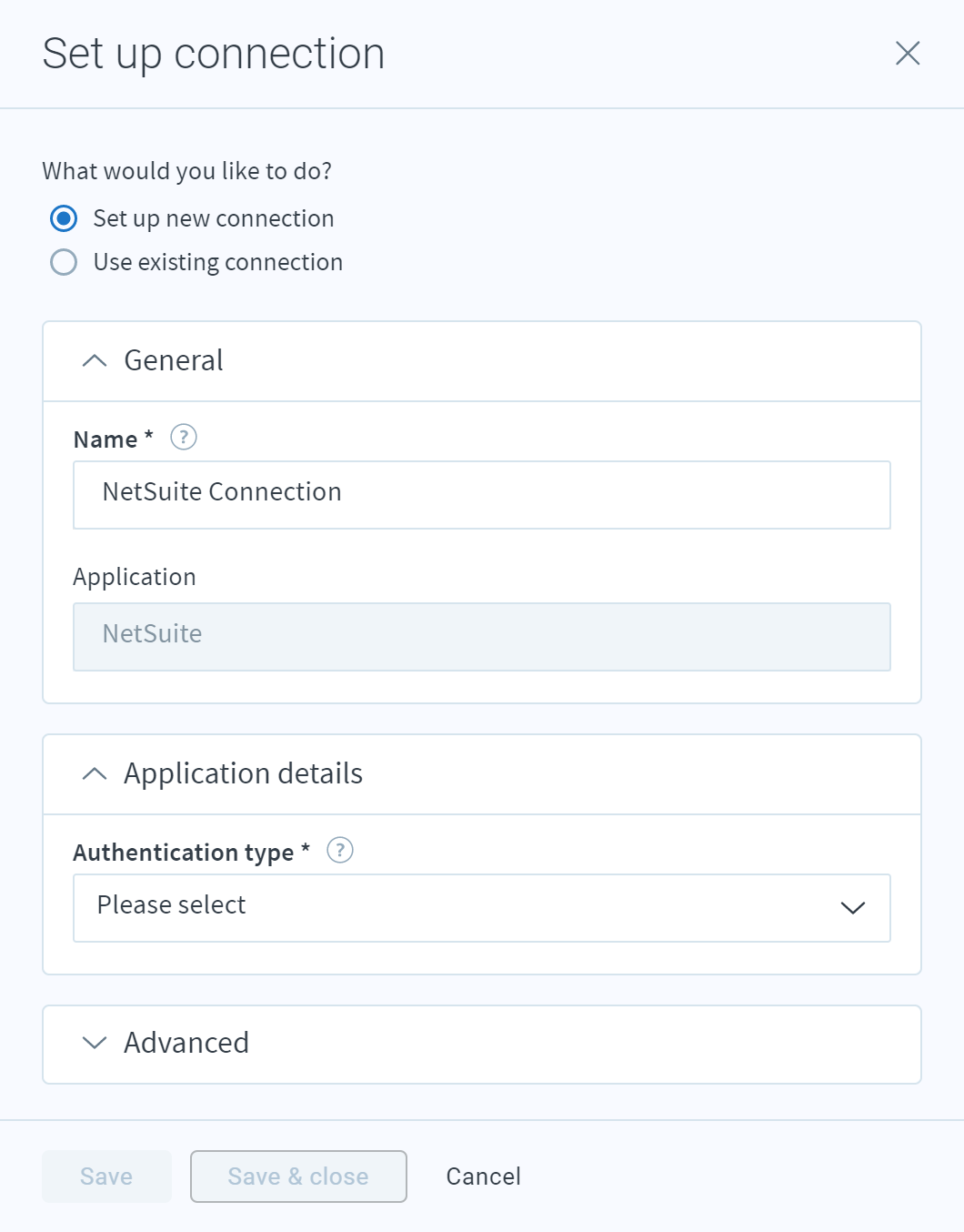Click the Set up new connection label text

pyautogui.click(x=214, y=218)
